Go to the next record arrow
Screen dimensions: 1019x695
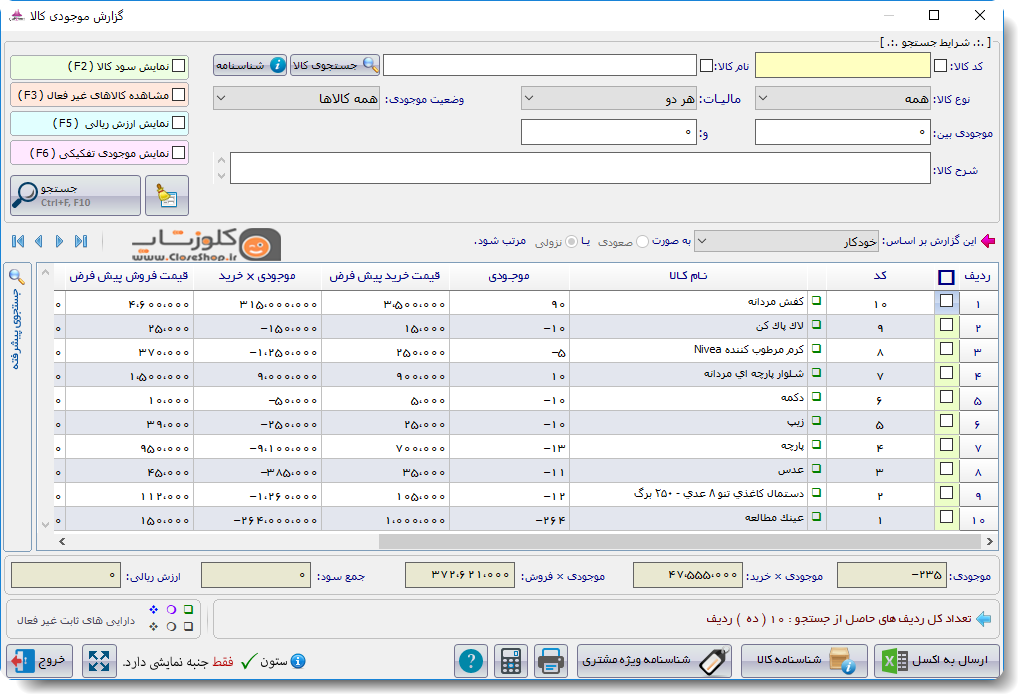59,241
